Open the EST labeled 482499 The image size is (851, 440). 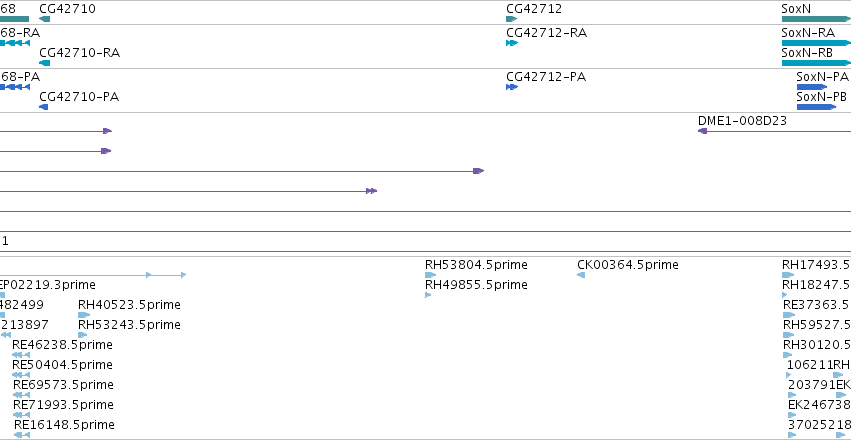(x=2, y=315)
